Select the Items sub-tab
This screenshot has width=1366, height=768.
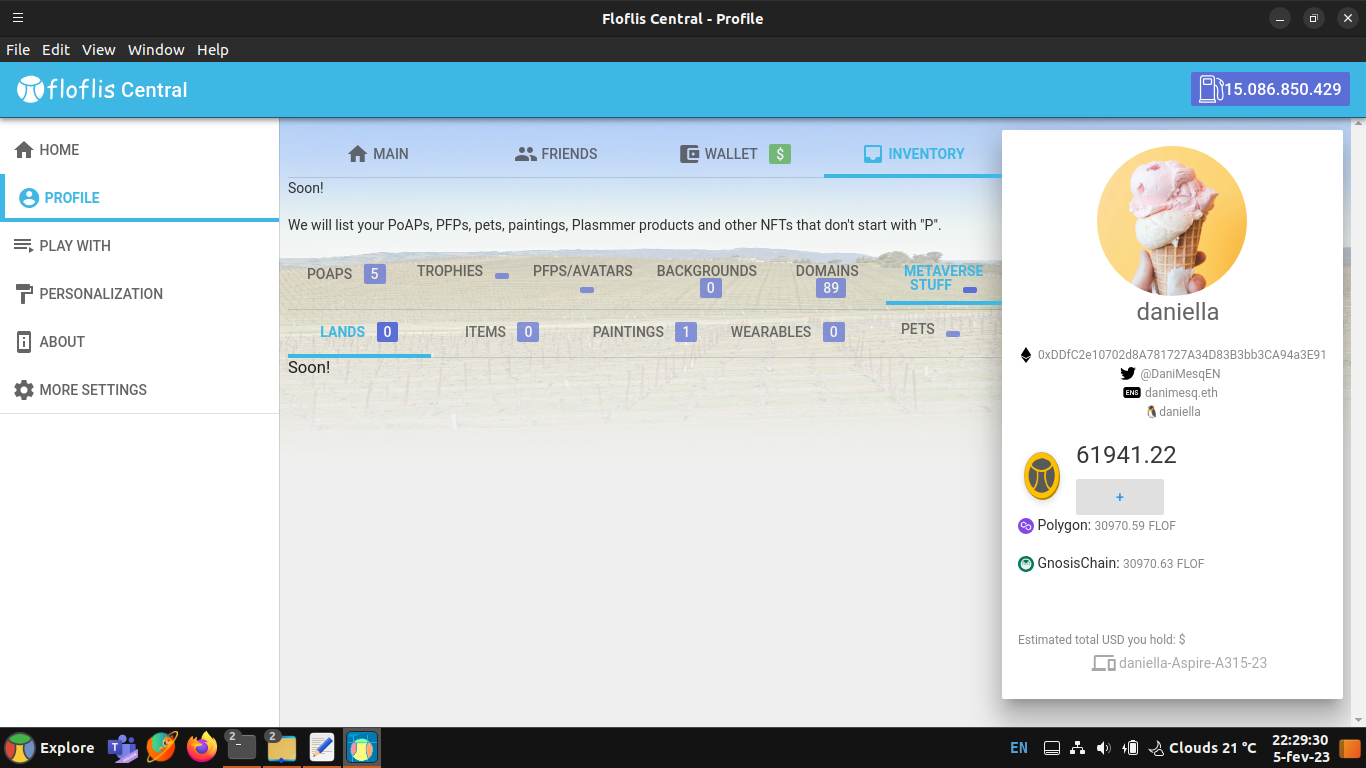tap(501, 332)
